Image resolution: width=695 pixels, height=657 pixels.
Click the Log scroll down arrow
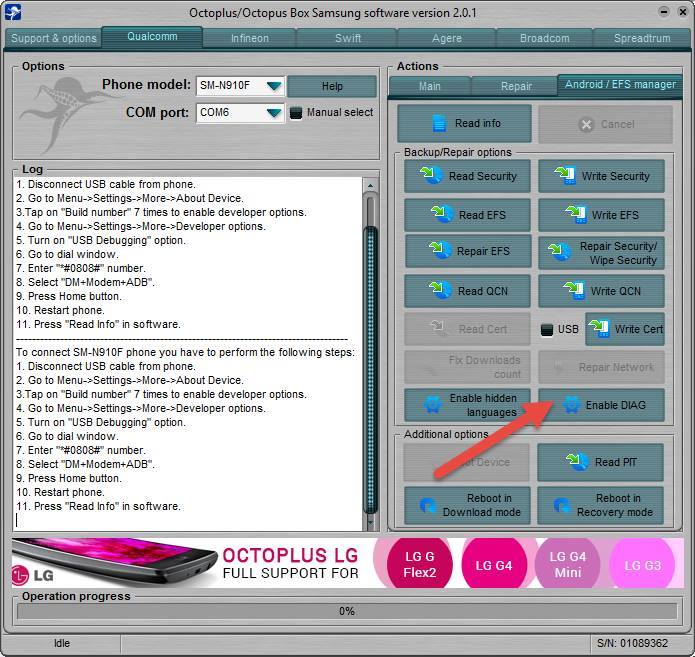[x=371, y=523]
